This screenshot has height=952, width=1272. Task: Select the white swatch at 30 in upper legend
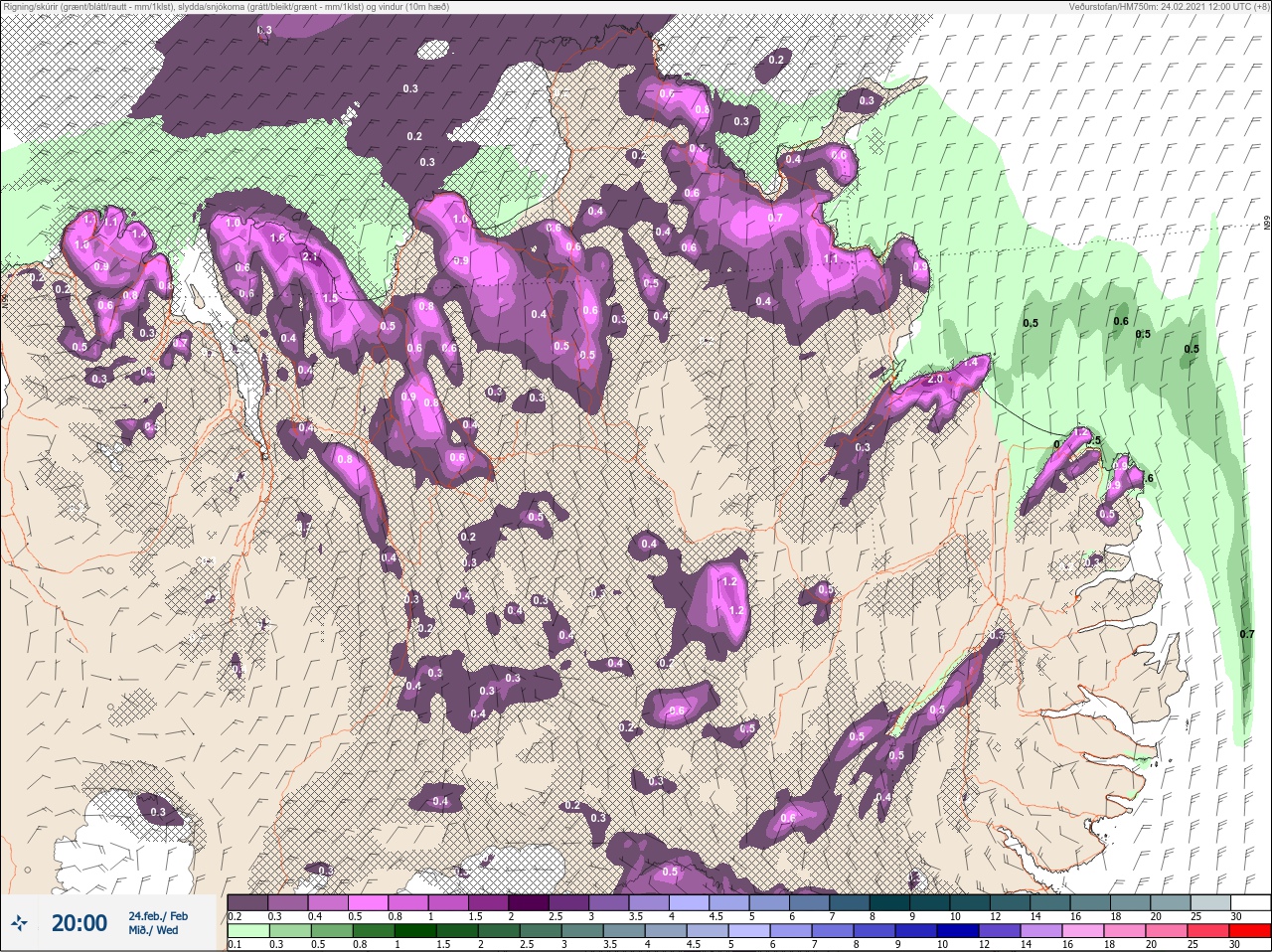[x=1249, y=902]
